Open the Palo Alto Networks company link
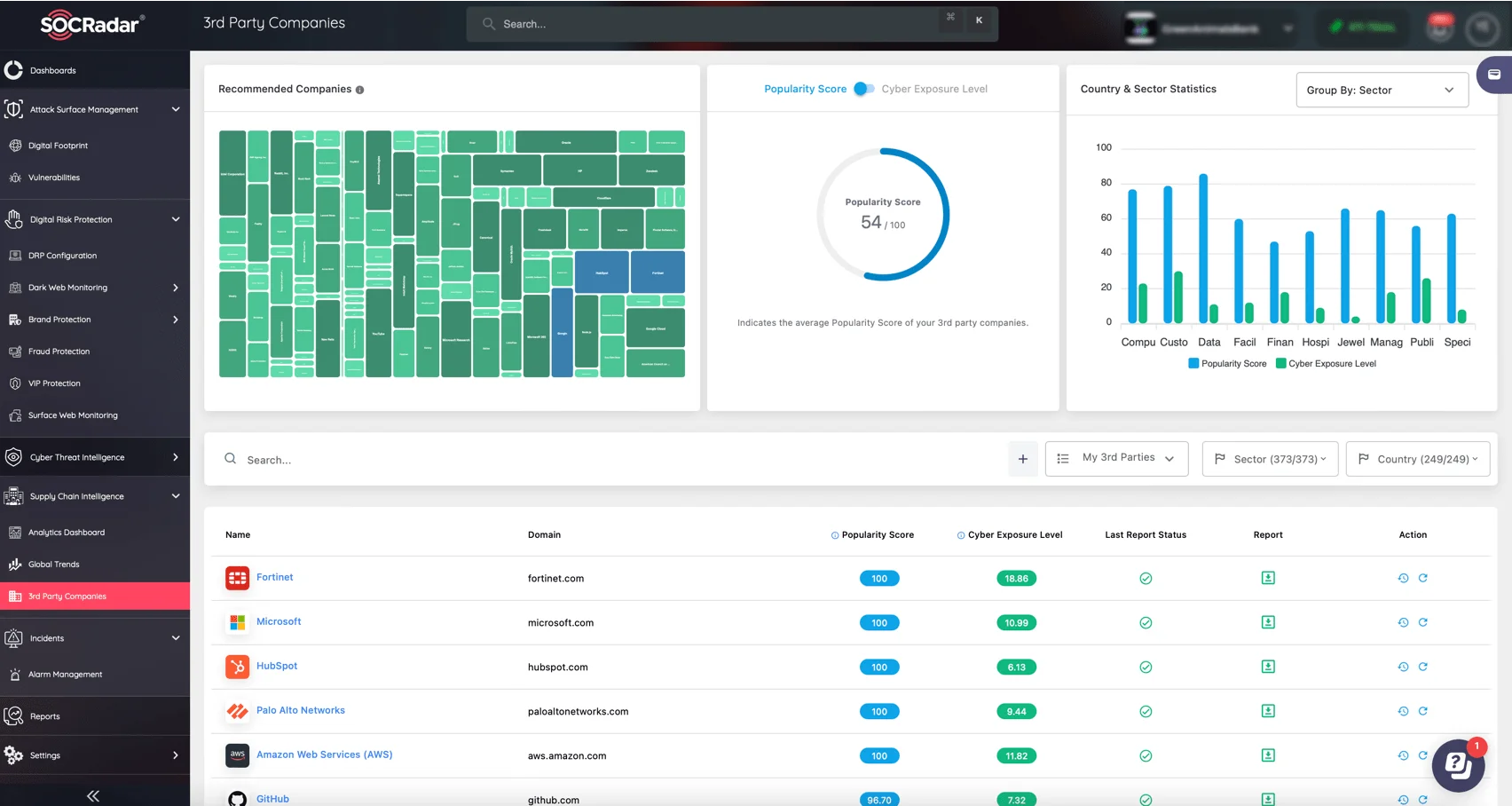 [x=300, y=710]
